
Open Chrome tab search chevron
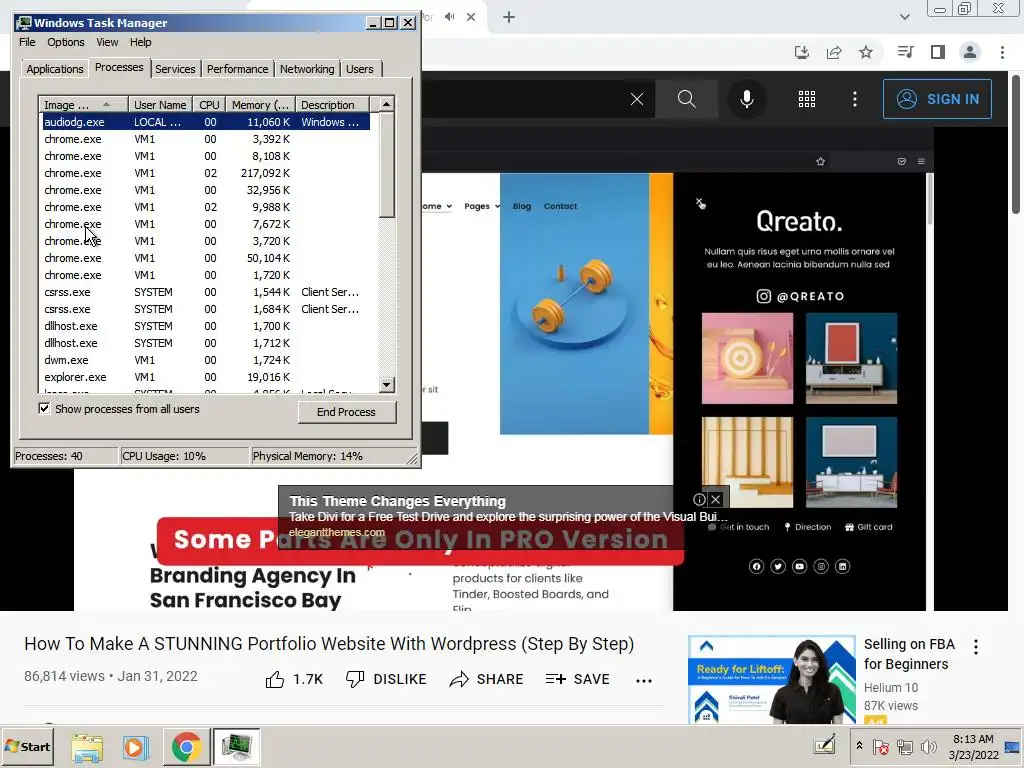pos(904,17)
